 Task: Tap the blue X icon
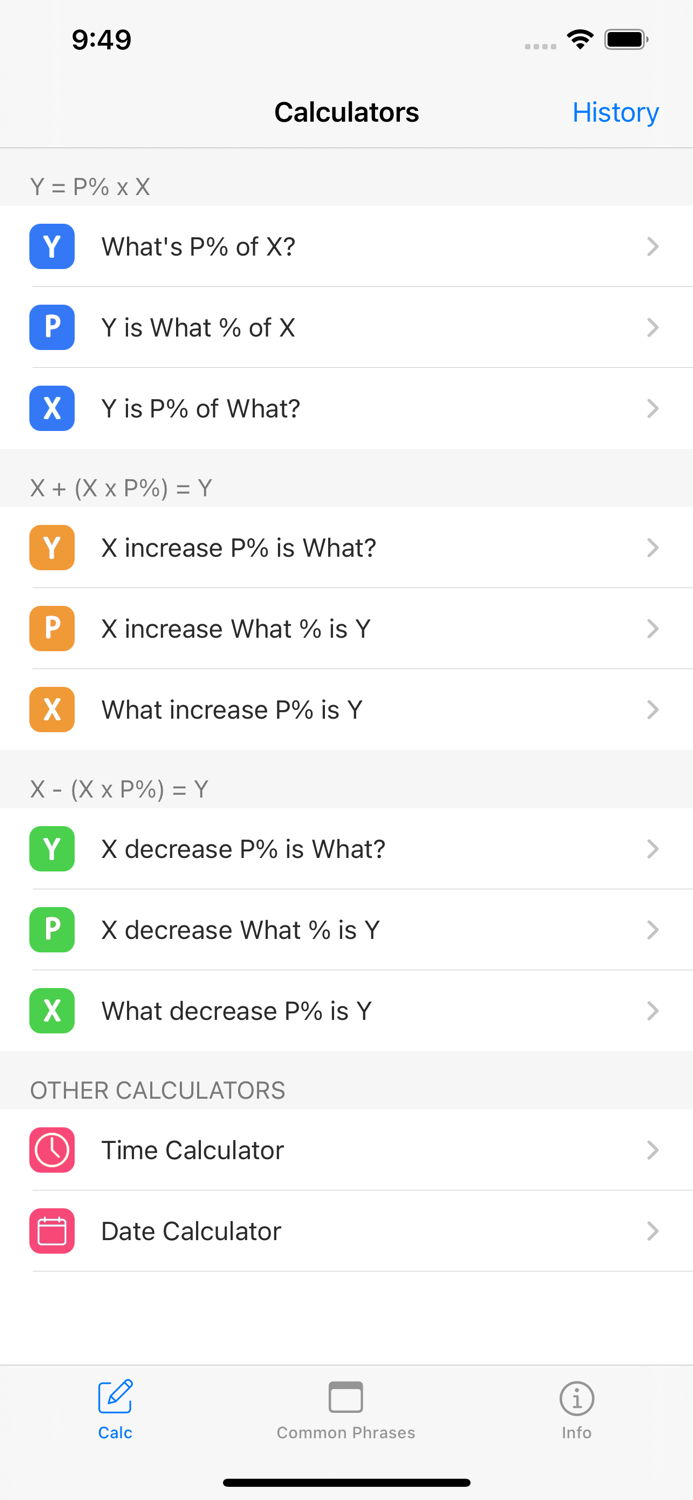(x=52, y=408)
